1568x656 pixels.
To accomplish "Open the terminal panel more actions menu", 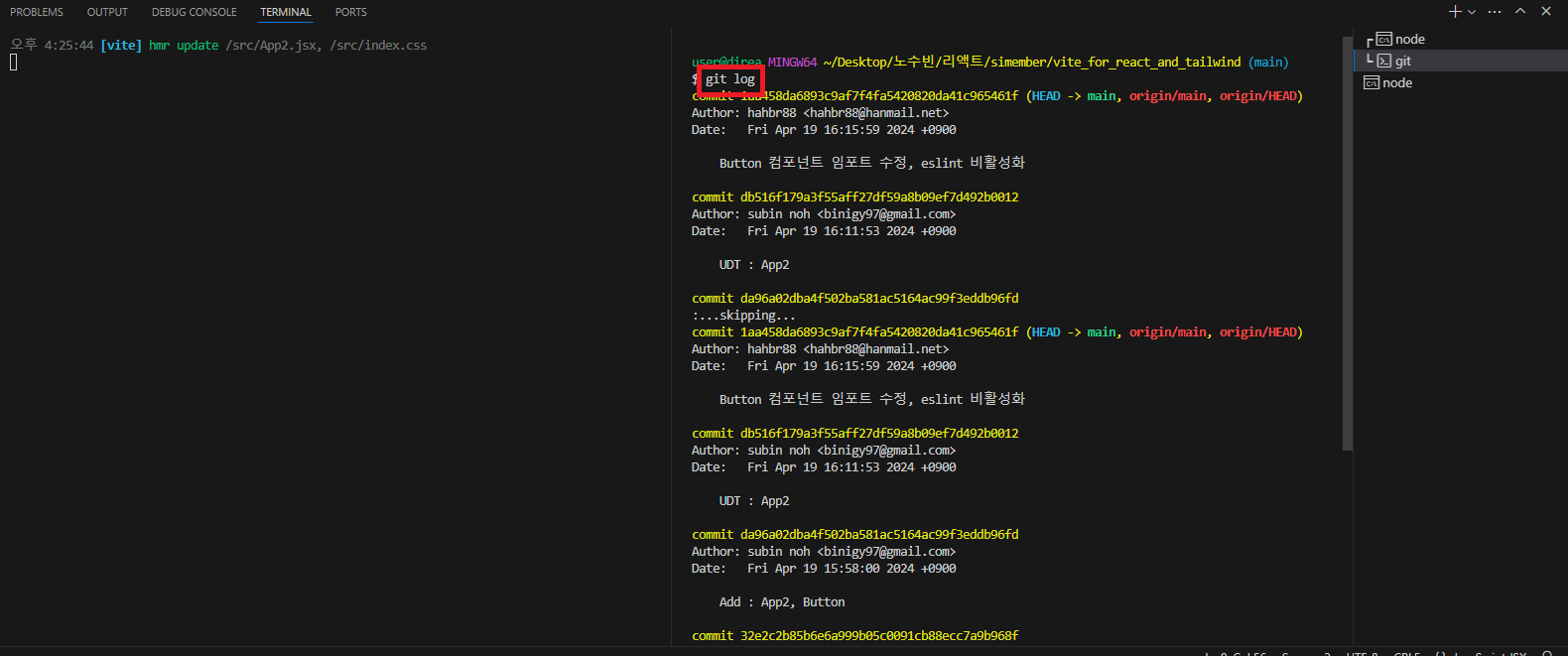I will (1495, 12).
